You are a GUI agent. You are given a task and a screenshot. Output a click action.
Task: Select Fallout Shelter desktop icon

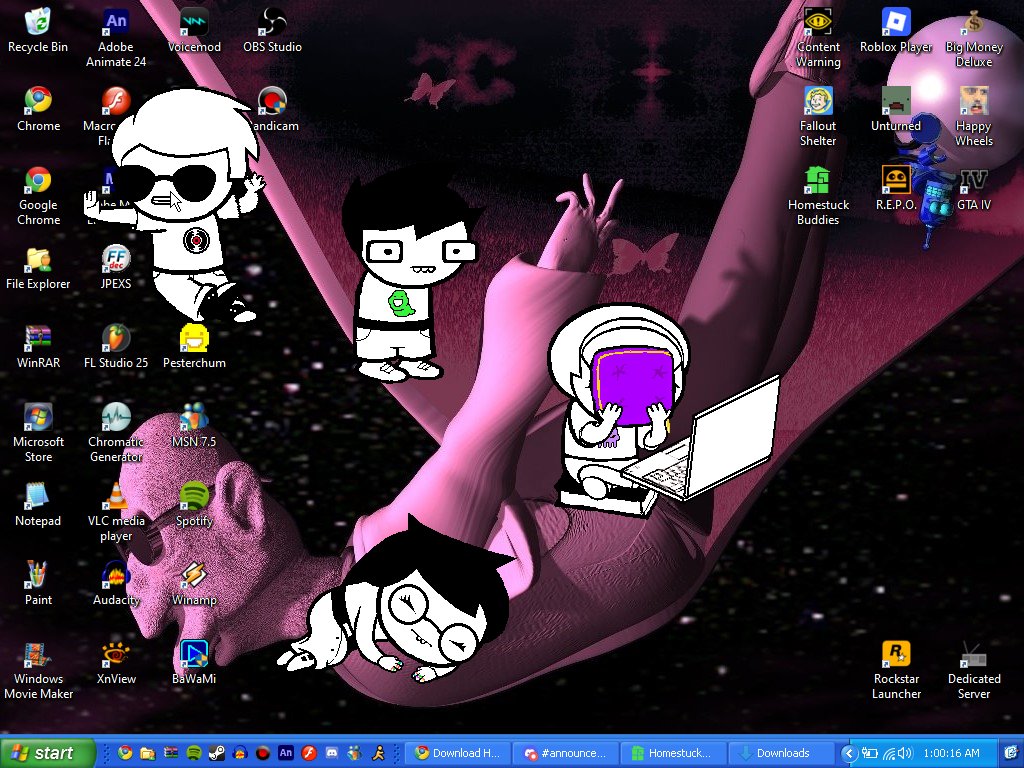pyautogui.click(x=818, y=116)
